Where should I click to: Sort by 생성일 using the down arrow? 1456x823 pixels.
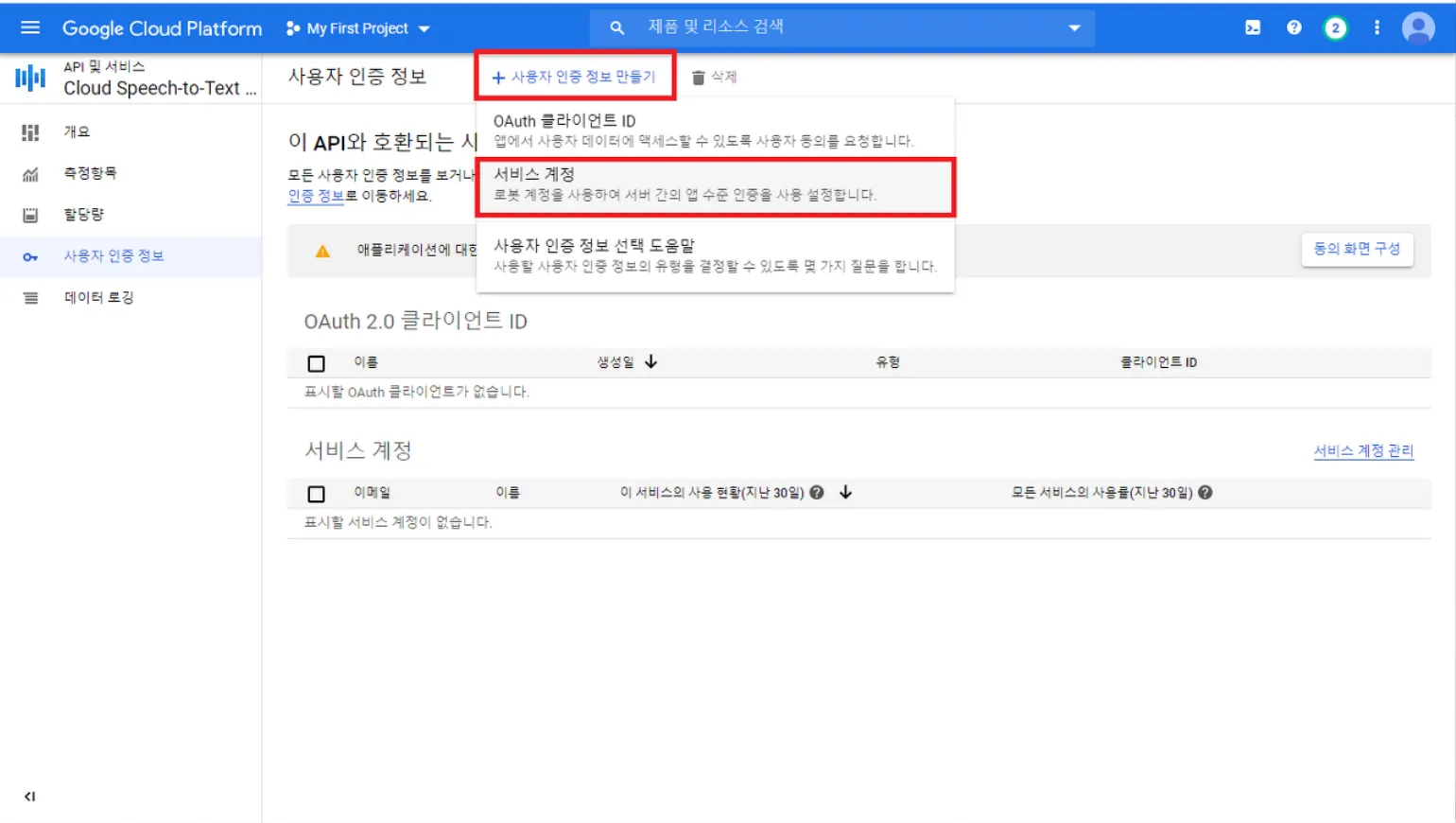(x=651, y=361)
